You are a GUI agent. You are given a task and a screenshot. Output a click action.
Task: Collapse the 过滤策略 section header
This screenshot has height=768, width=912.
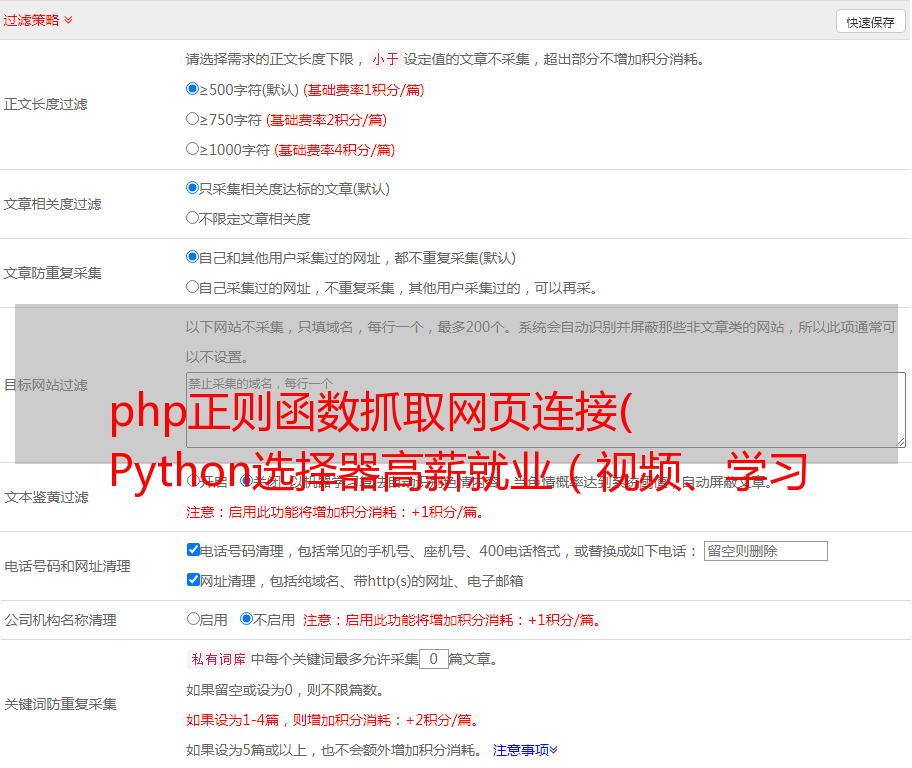38,20
